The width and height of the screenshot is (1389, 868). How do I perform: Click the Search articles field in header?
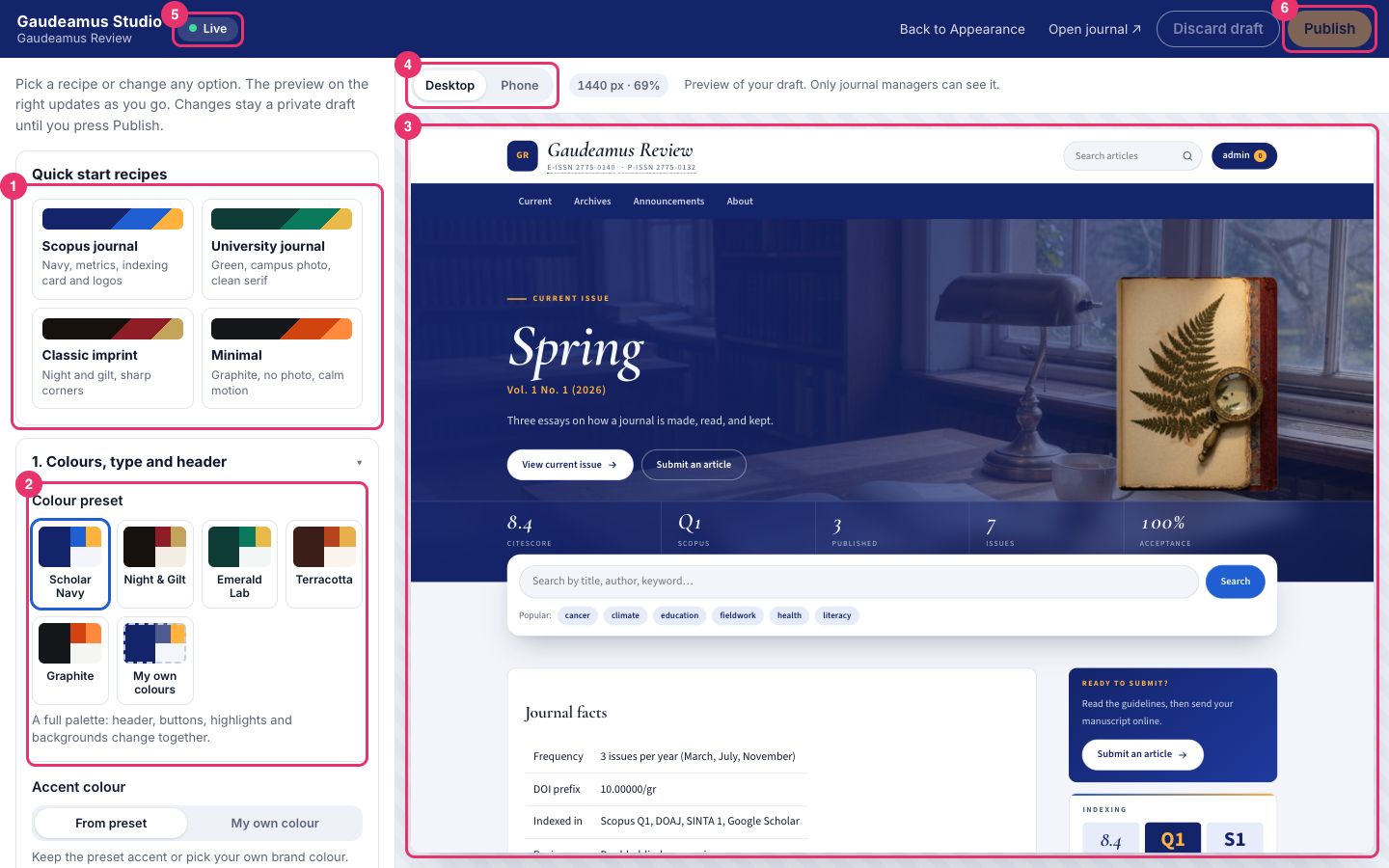[x=1132, y=156]
